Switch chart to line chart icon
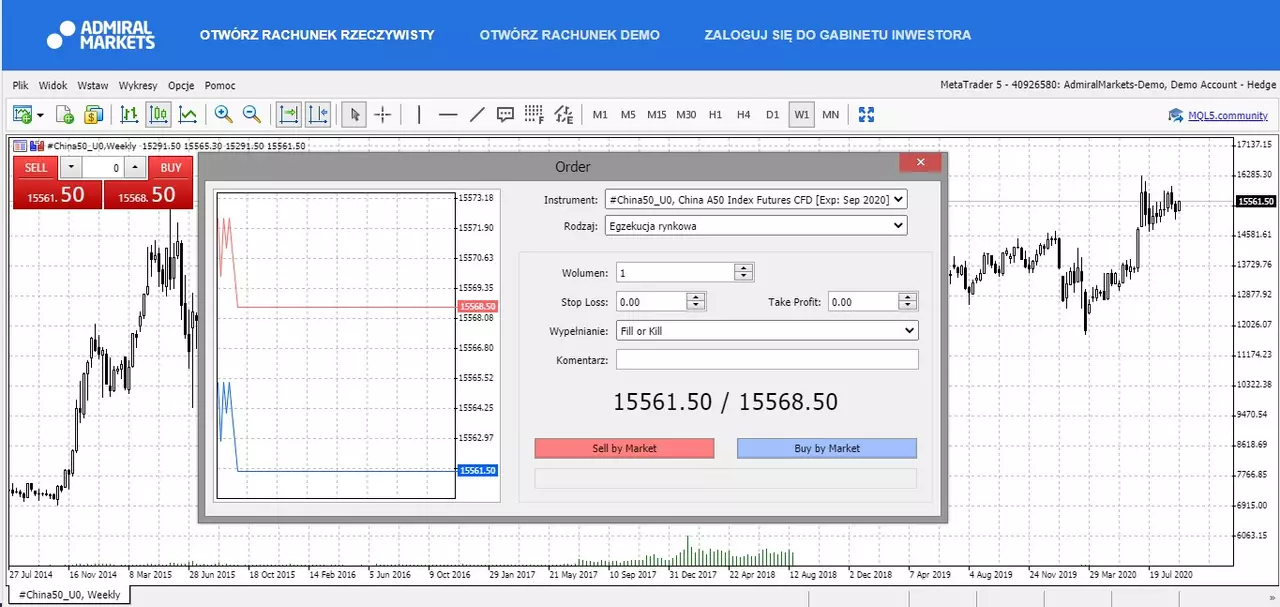 (187, 114)
